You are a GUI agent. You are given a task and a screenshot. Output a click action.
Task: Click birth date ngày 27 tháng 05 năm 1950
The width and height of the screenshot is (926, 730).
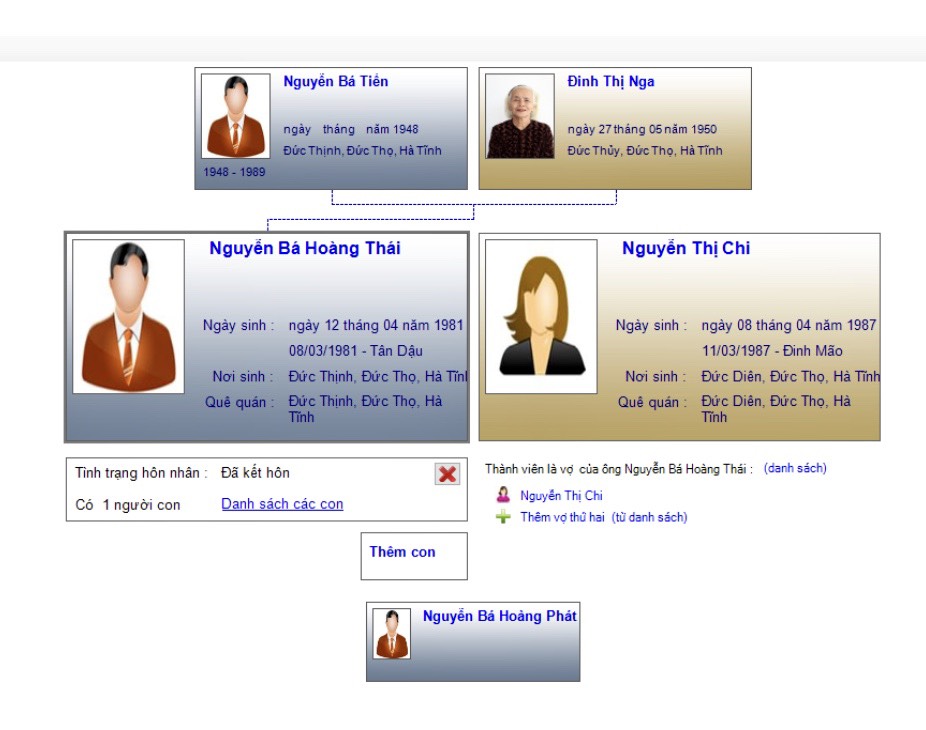(642, 129)
